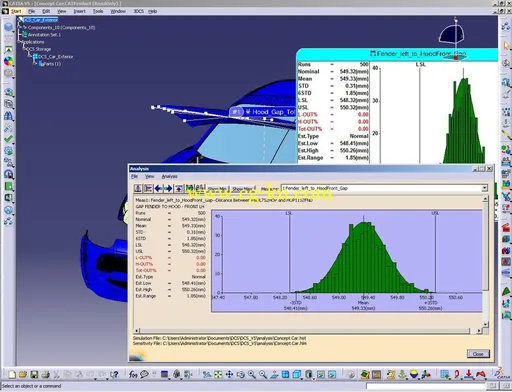Click the compass at top right of viewport

click(x=453, y=39)
